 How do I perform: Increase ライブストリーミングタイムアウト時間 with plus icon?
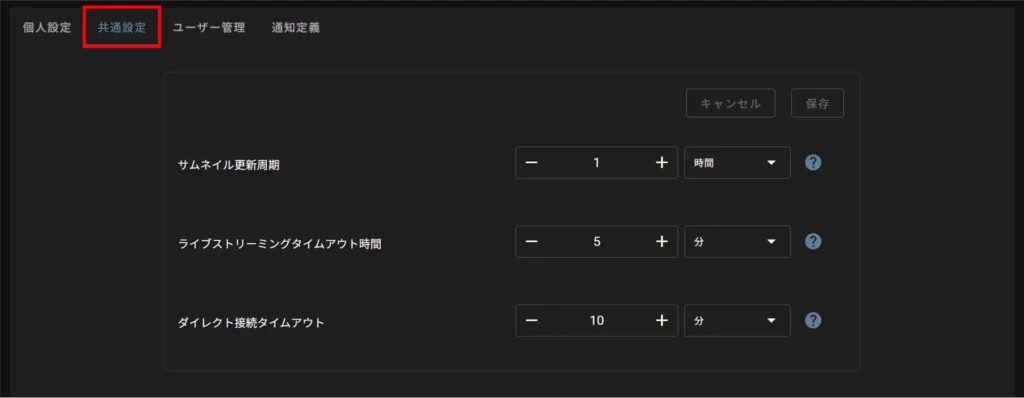click(x=662, y=242)
